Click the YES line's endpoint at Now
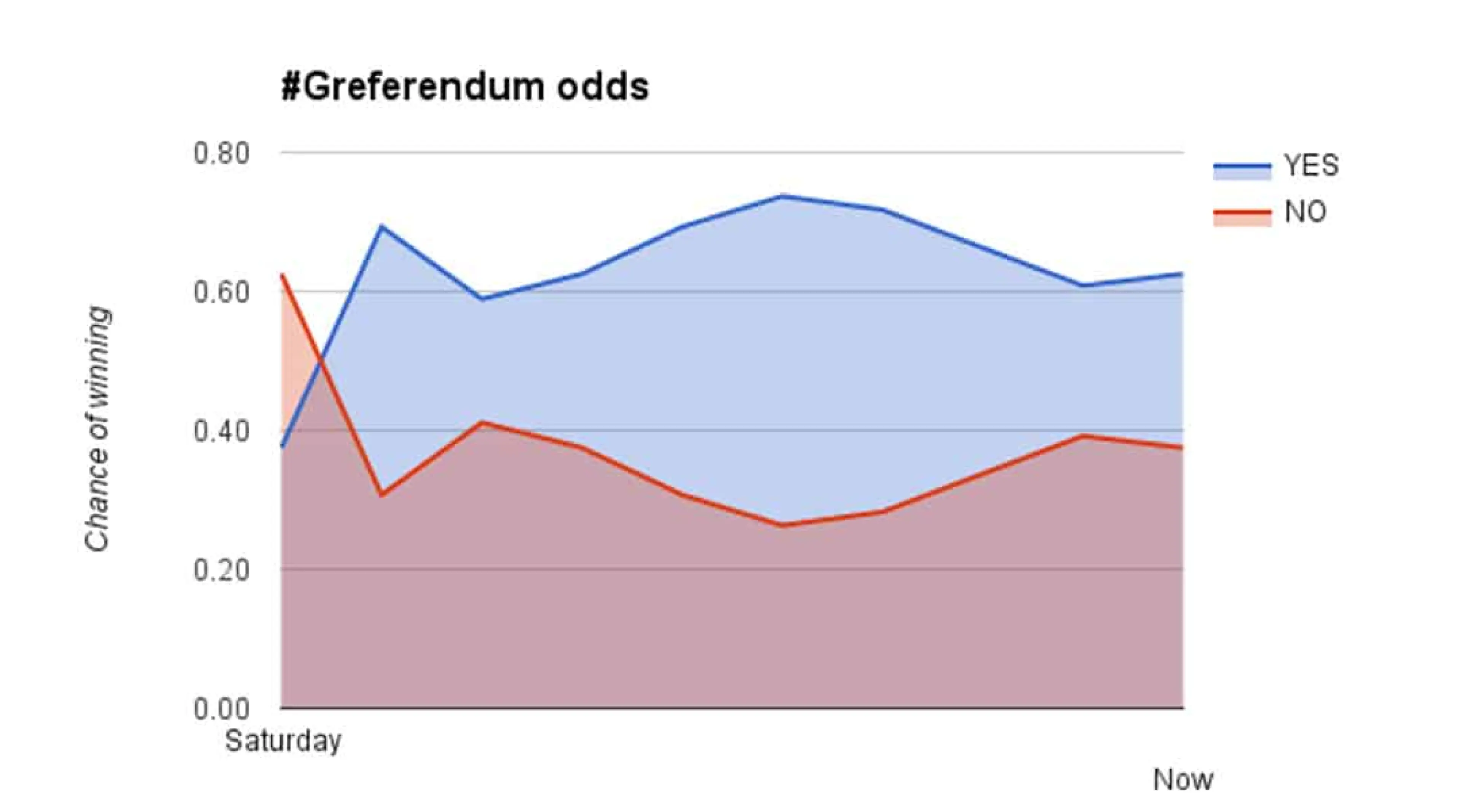This screenshot has width=1462, height=812. pyautogui.click(x=1182, y=274)
